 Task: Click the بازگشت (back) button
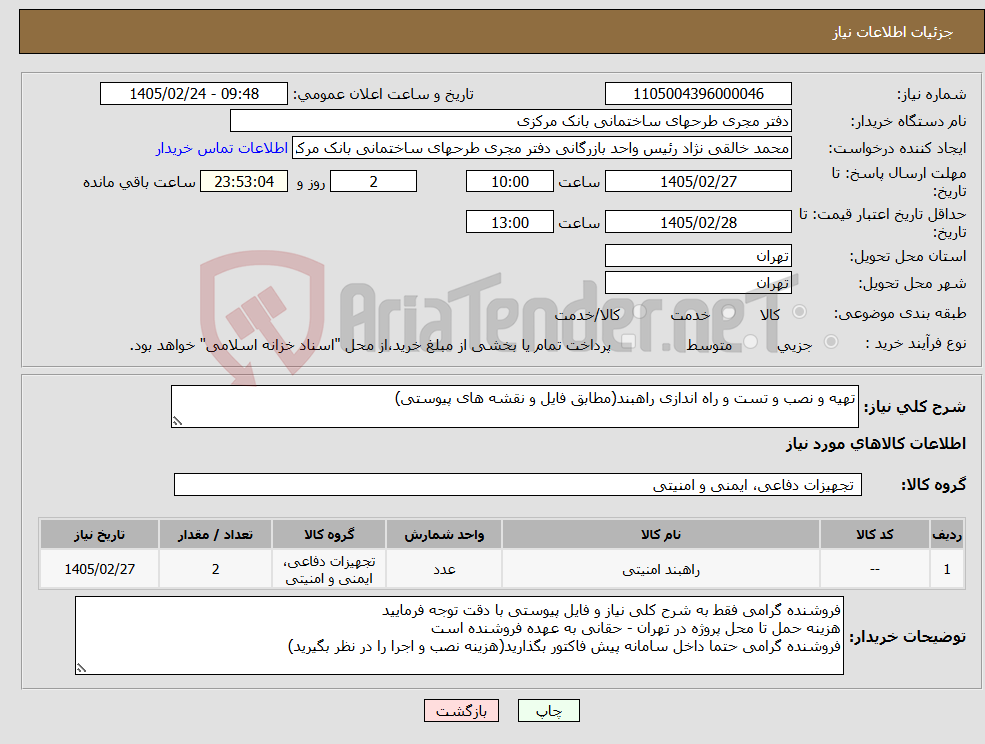461,711
